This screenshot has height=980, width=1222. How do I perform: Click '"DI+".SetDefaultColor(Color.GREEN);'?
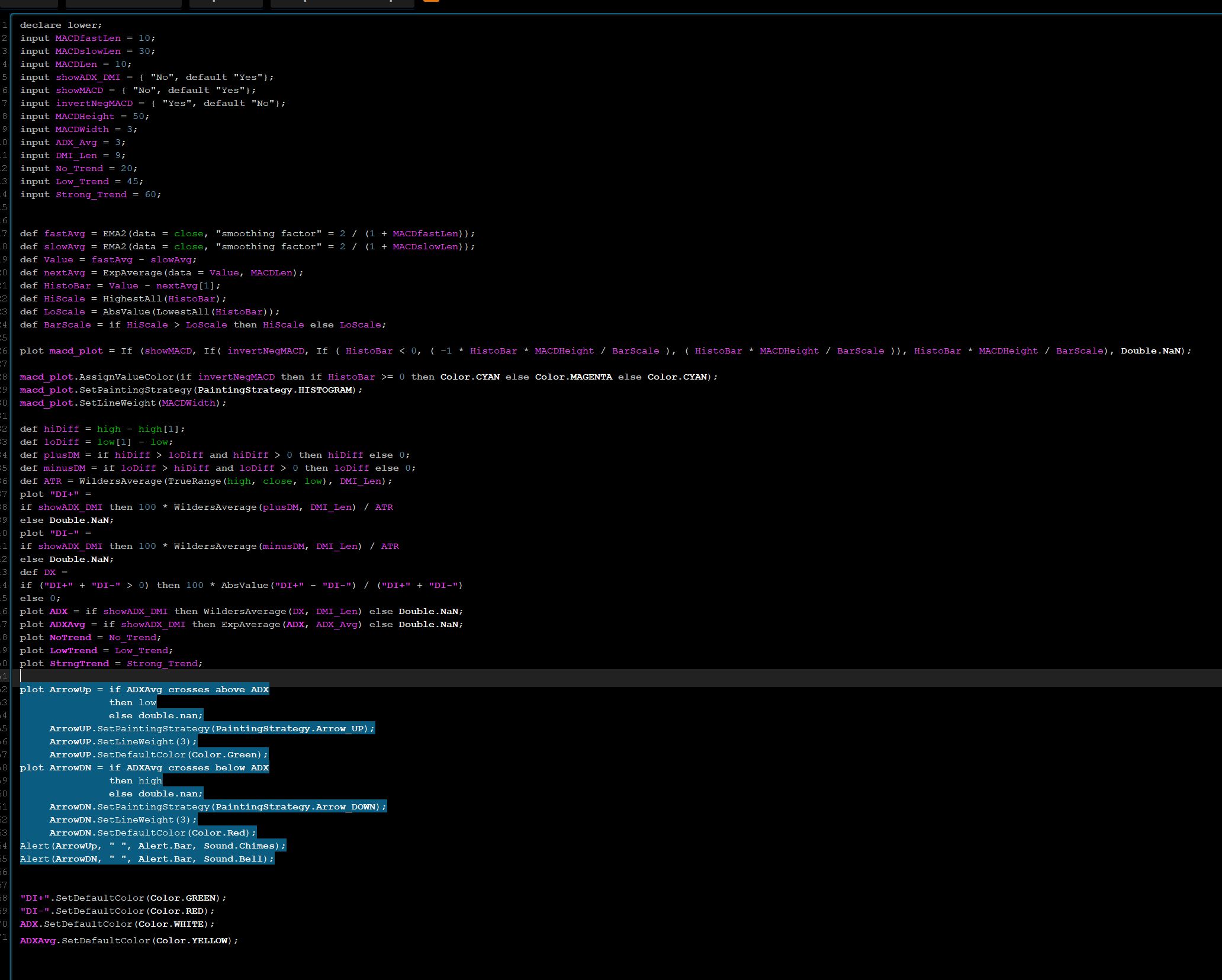coord(123,898)
